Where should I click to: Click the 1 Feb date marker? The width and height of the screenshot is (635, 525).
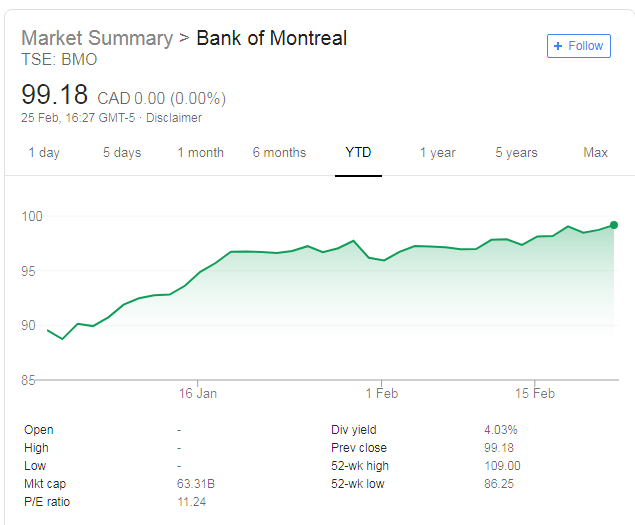click(x=380, y=393)
